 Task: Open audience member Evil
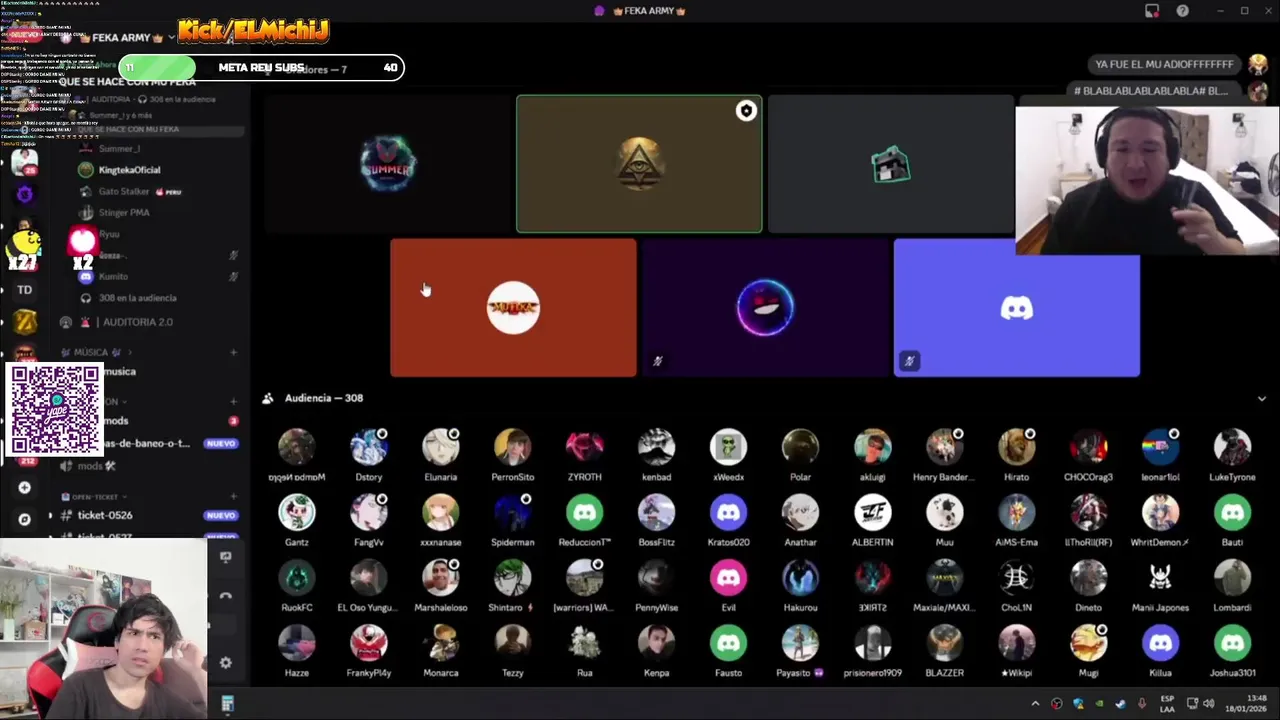click(729, 585)
